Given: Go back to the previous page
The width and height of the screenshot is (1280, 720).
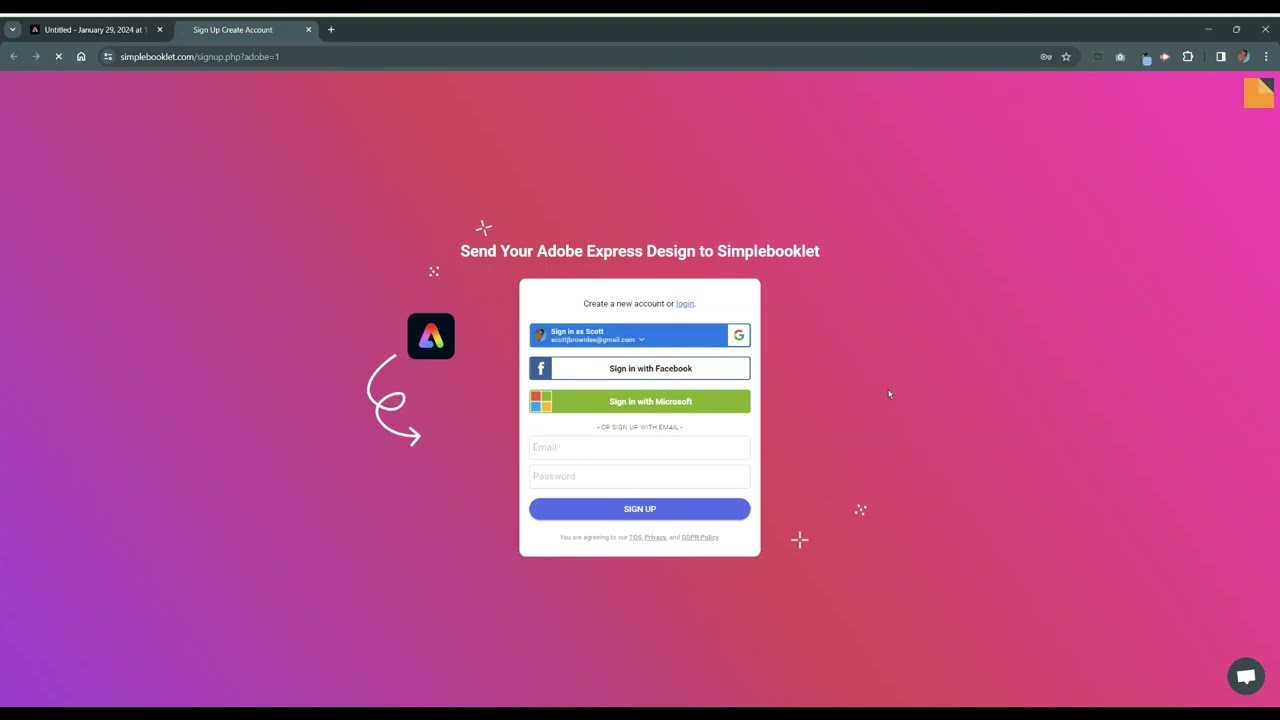Looking at the screenshot, I should [x=14, y=57].
